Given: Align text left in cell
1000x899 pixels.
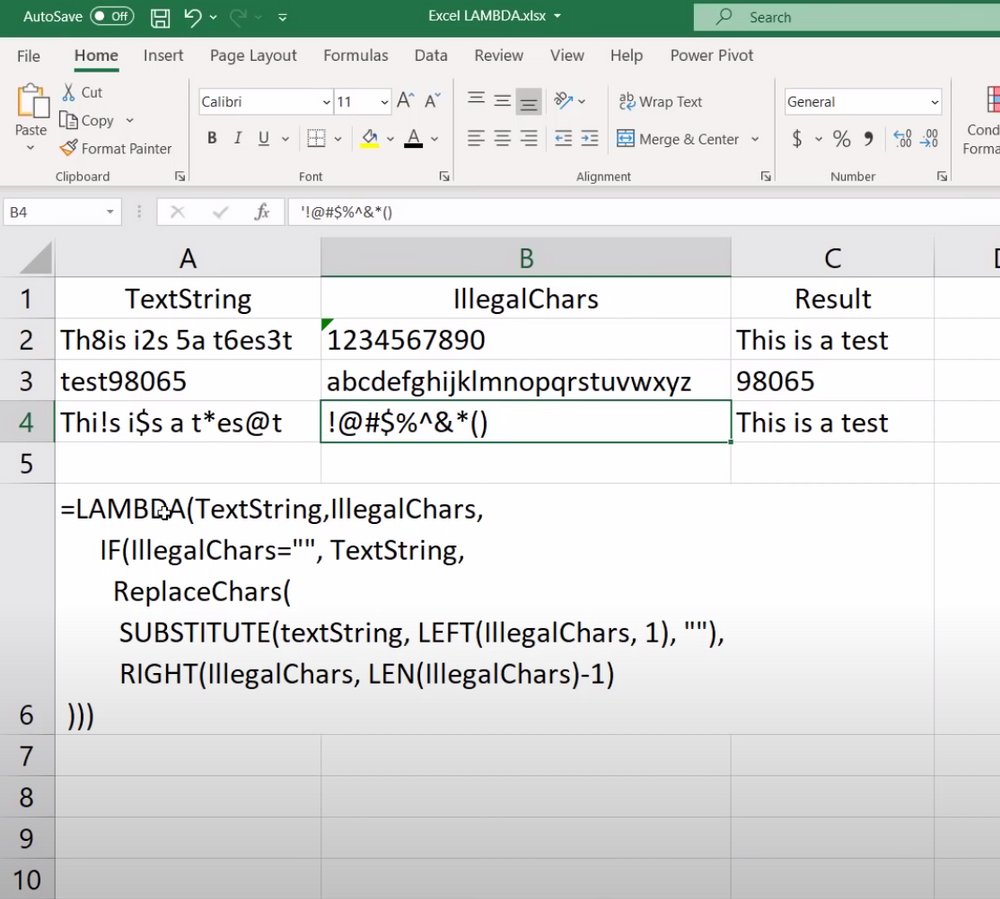Looking at the screenshot, I should pos(476,138).
